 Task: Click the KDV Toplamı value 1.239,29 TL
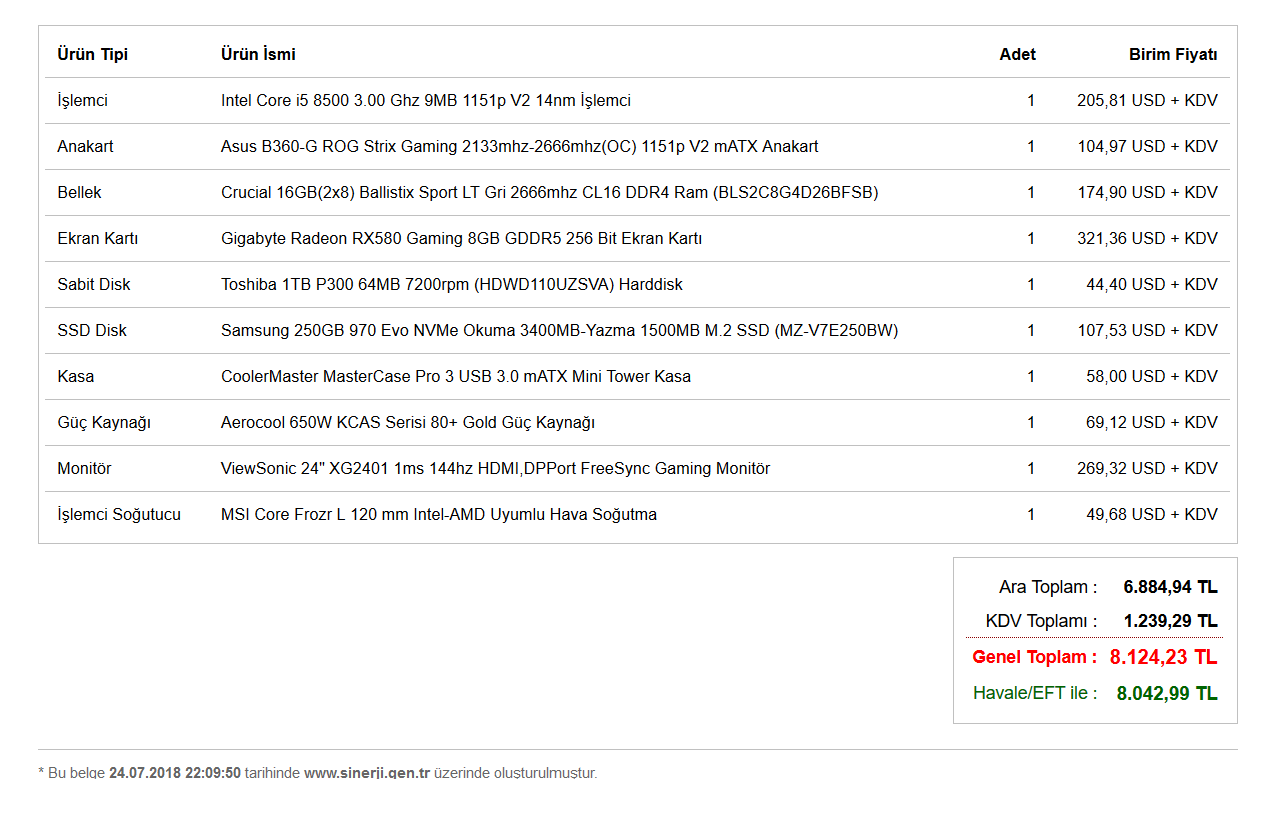point(1170,621)
